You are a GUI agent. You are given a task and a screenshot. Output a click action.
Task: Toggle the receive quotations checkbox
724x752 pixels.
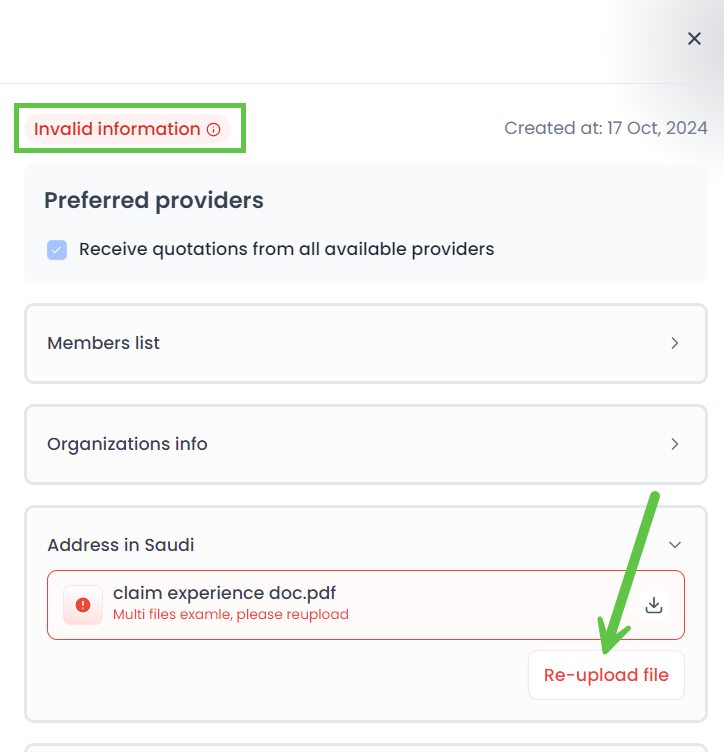coord(57,249)
